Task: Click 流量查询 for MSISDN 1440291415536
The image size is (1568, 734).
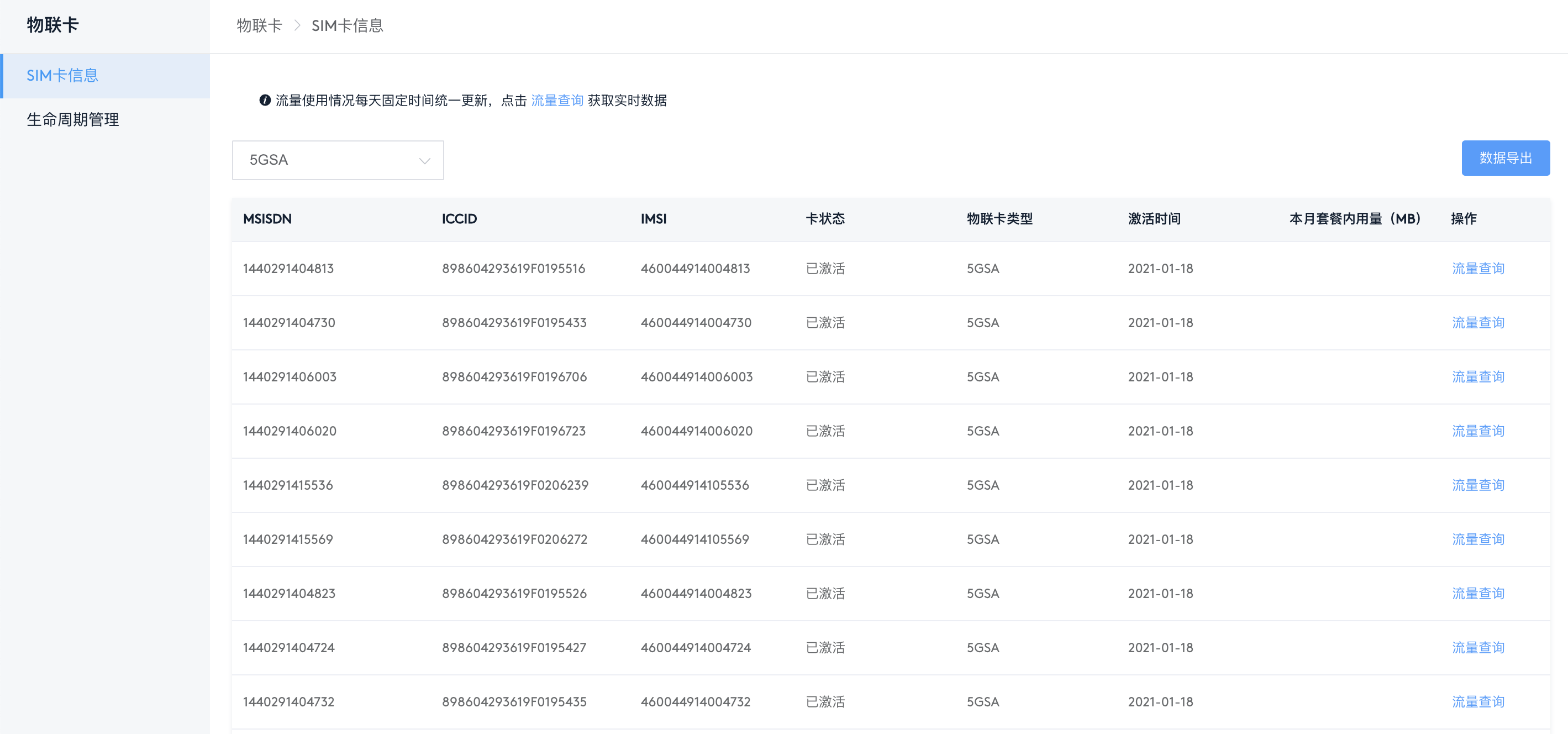Action: pyautogui.click(x=1477, y=485)
